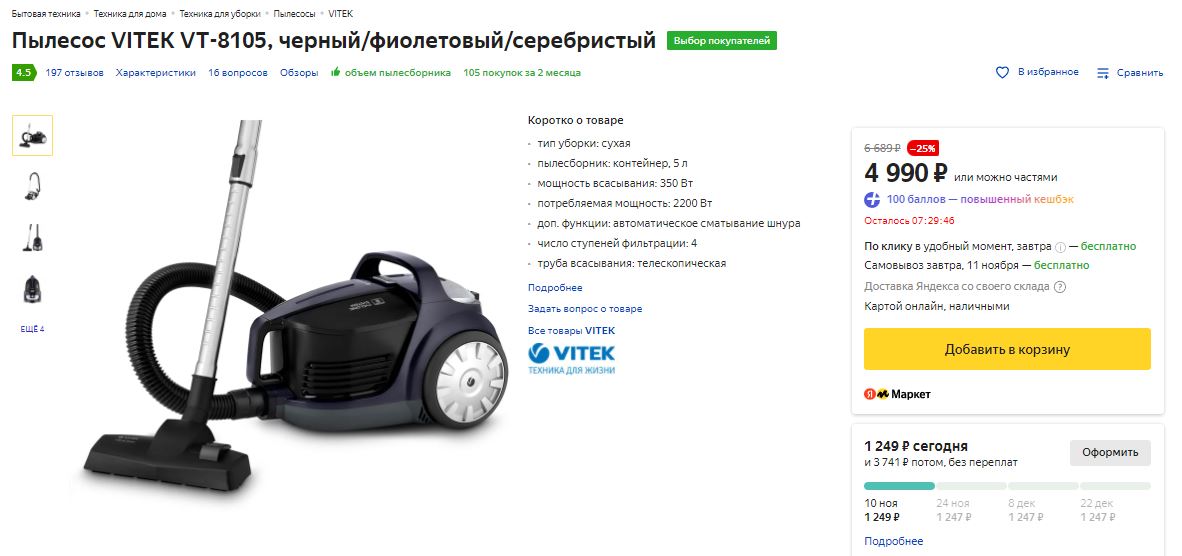Select the first vacuum thumbnail

pos(32,136)
